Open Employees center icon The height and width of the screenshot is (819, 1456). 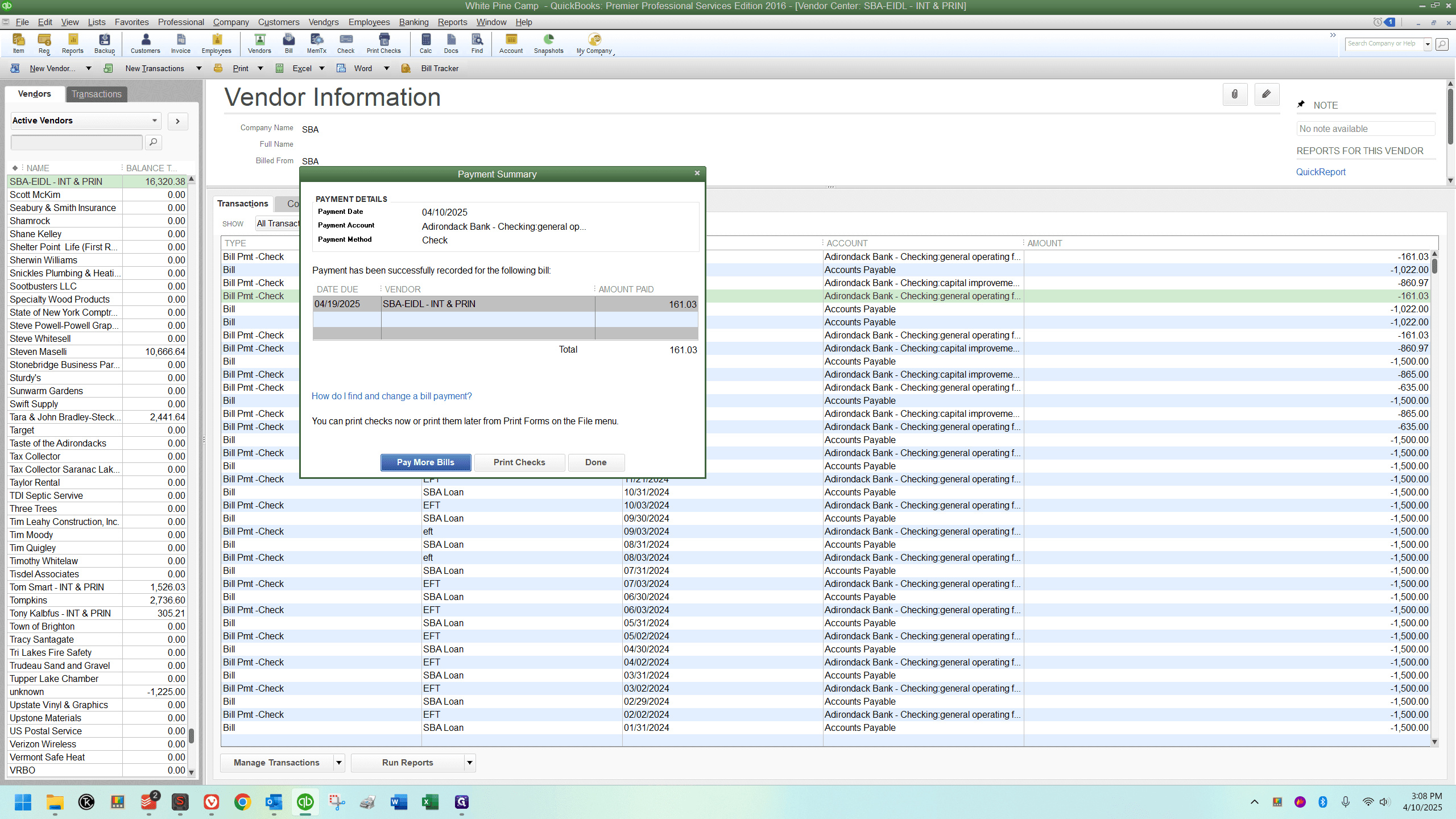(217, 43)
